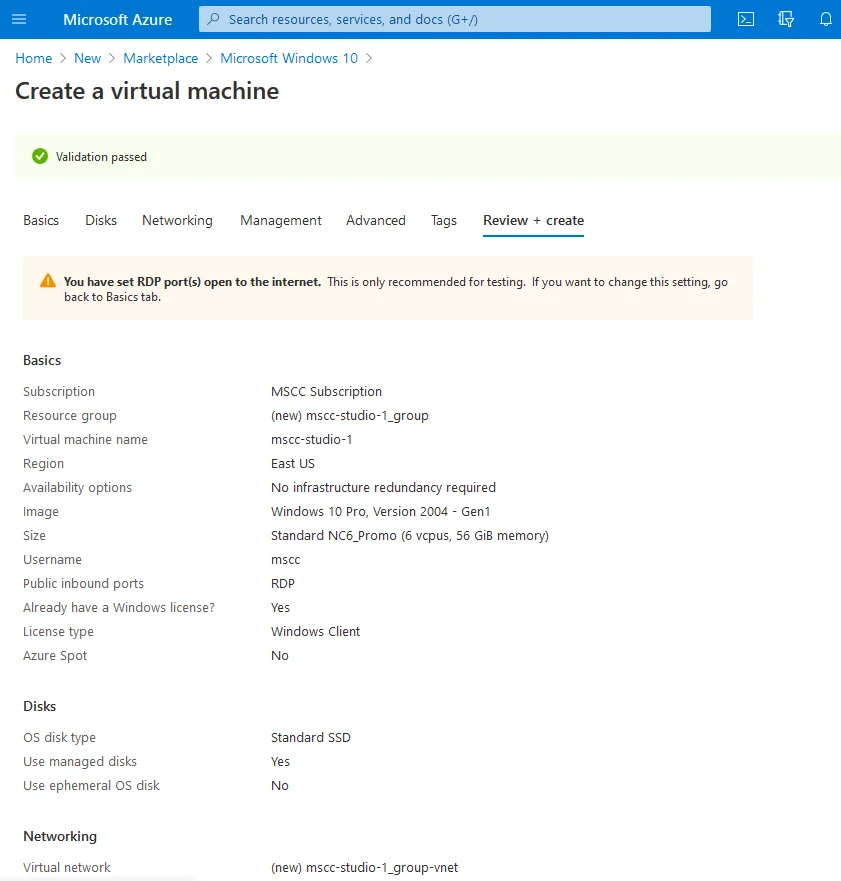Click the search magnifier icon
Screen dimensions: 841x881
[213, 19]
